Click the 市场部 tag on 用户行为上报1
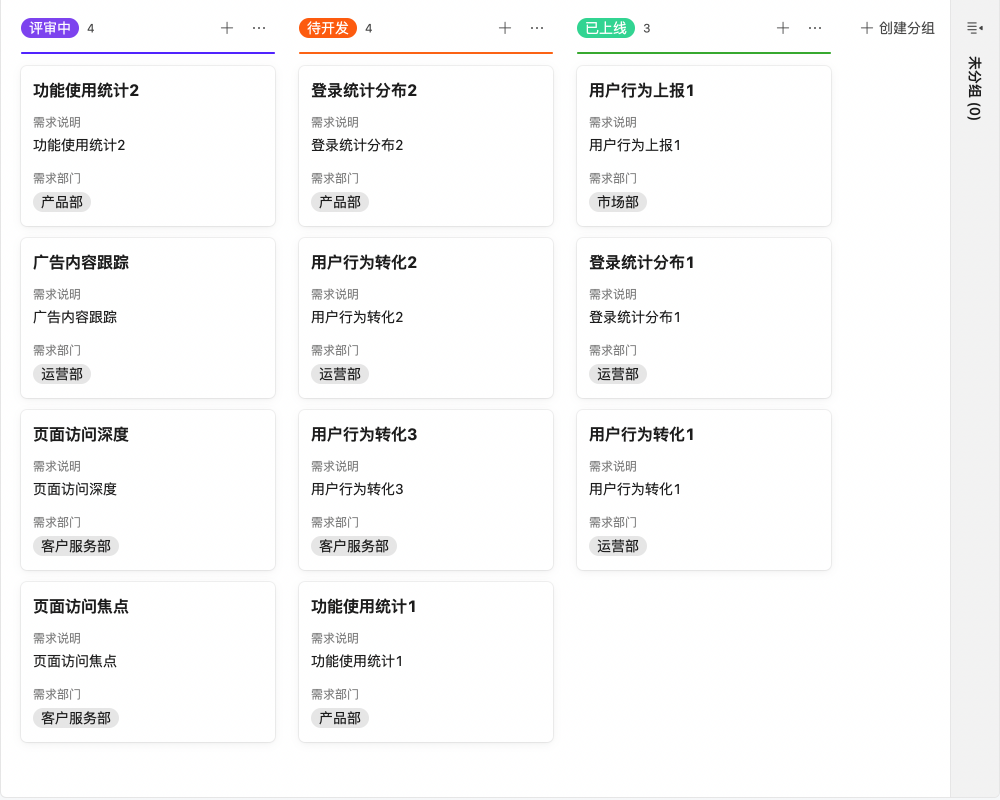Image resolution: width=1000 pixels, height=800 pixels. click(x=617, y=202)
